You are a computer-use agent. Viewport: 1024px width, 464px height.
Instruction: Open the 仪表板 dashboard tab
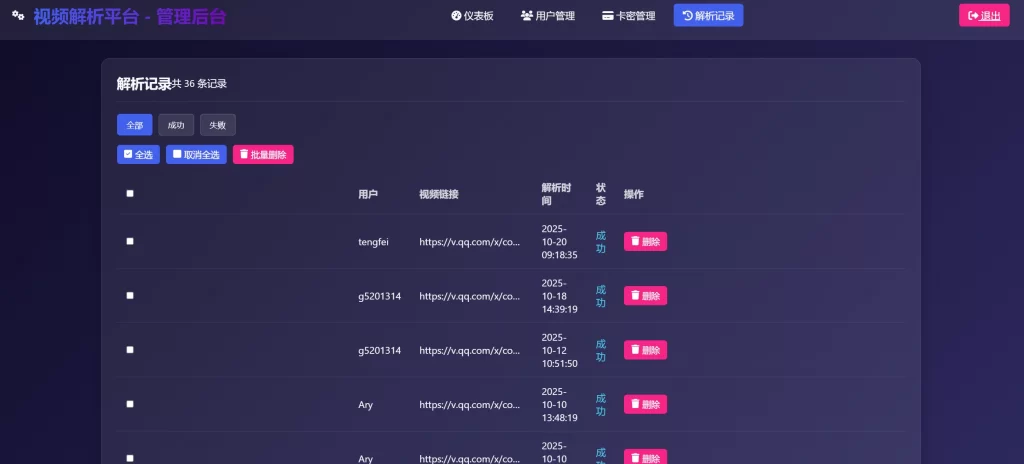click(x=472, y=16)
